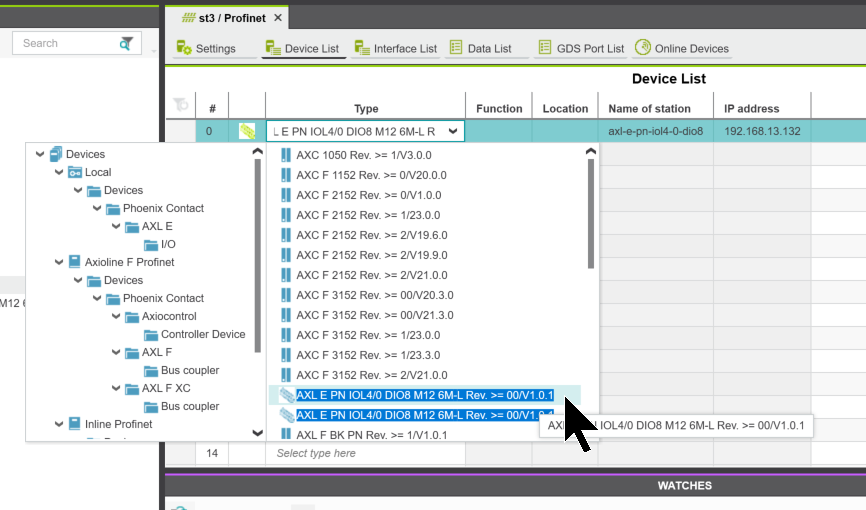866x510 pixels.
Task: Click the filter icon in search box
Action: coord(126,43)
